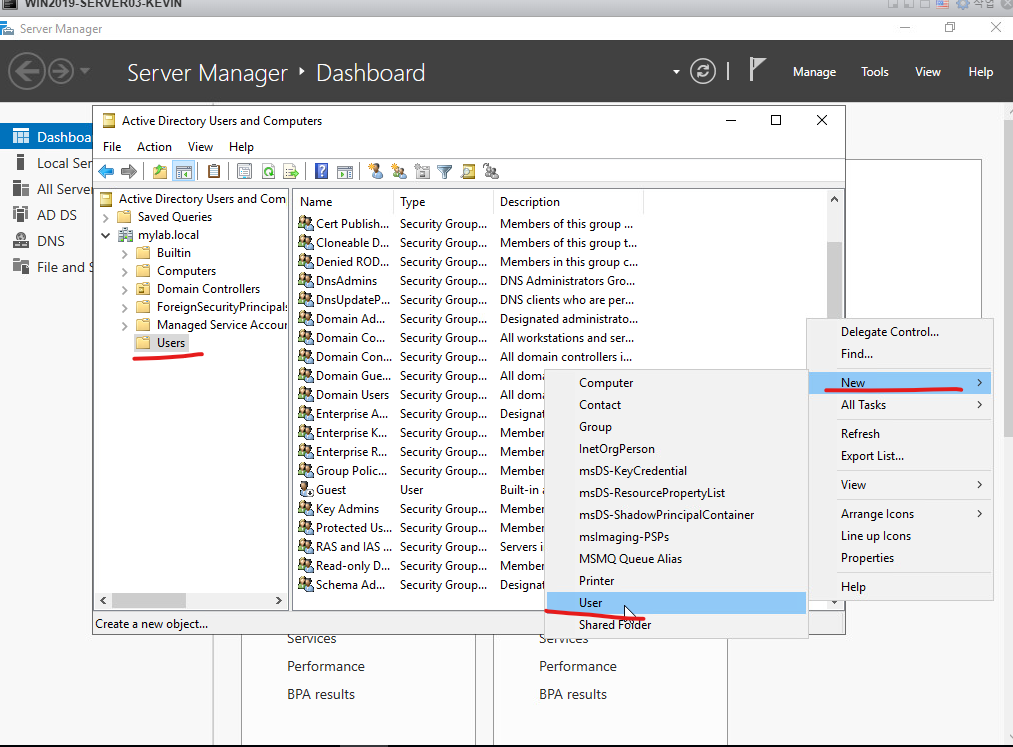Expand the ForeignSecurityPrincipals node
Screen dimensions: 1013x747
tap(125, 308)
